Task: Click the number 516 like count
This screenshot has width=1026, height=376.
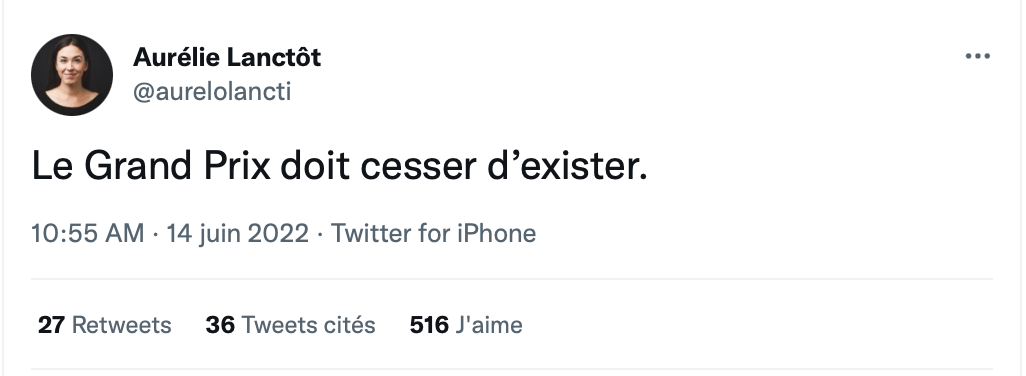Action: (429, 325)
